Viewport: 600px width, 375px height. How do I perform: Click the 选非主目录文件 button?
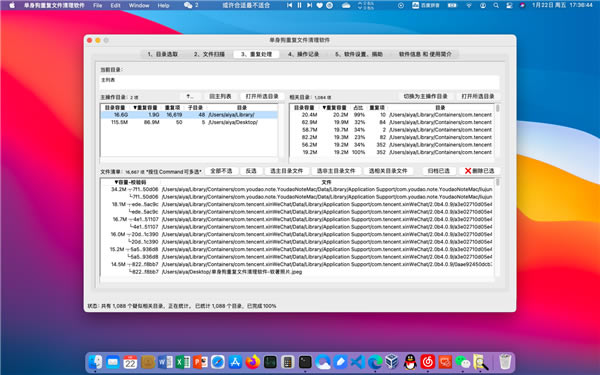[336, 171]
